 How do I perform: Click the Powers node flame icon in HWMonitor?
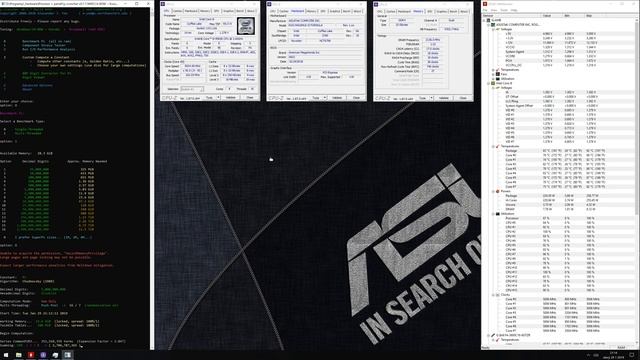(x=498, y=191)
